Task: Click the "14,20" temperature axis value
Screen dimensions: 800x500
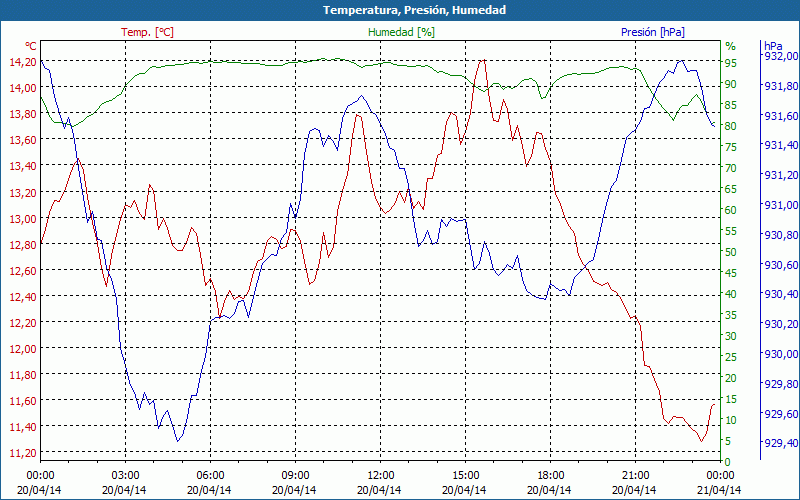Action: [x=23, y=62]
